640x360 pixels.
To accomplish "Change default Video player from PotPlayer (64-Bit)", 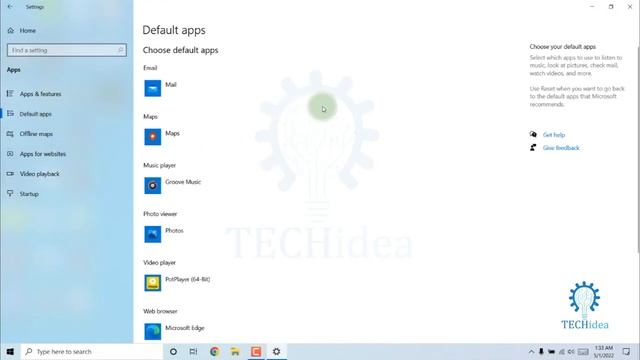I will (177, 282).
